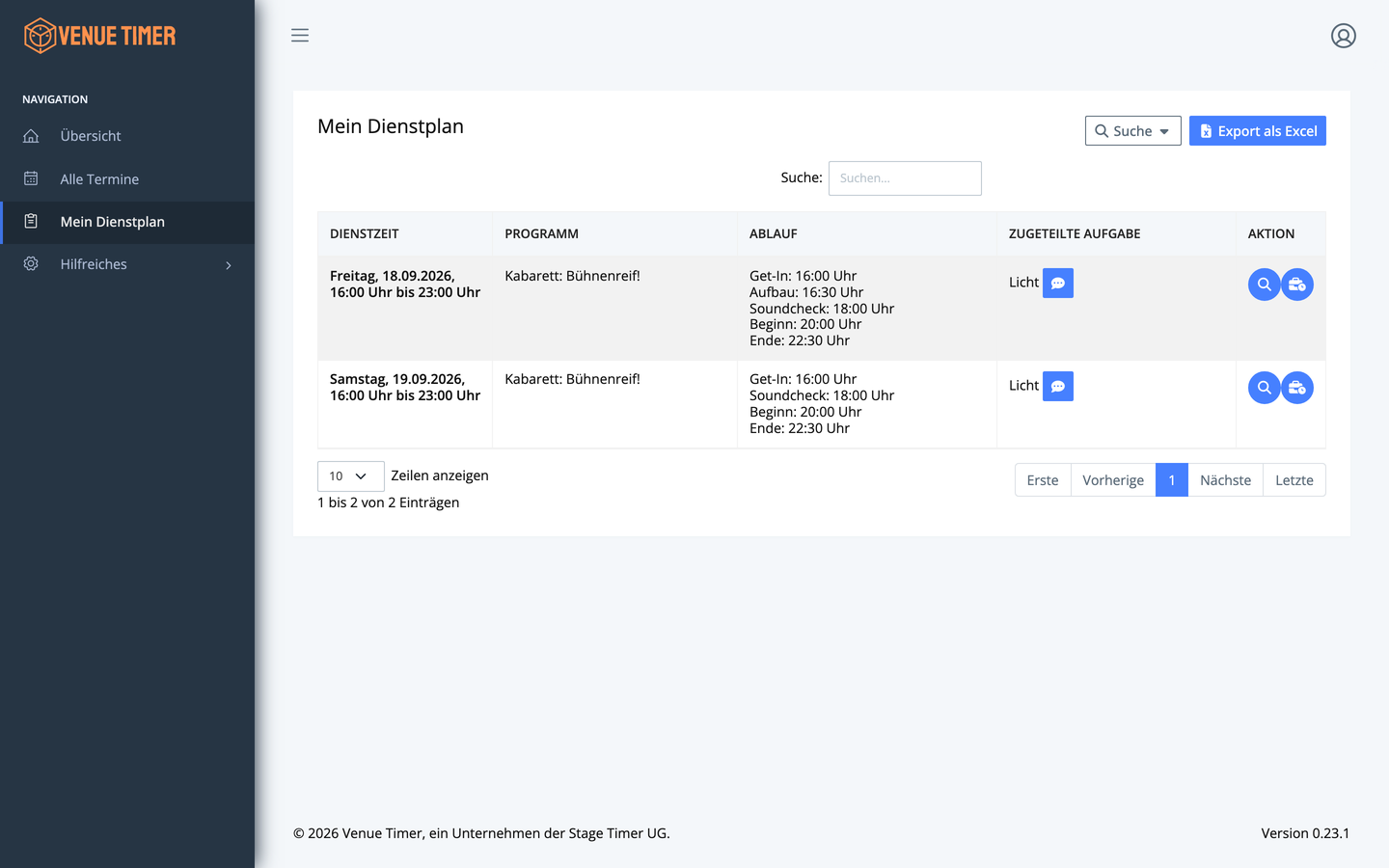Toggle the hamburger sidebar menu
Screen dimensions: 1389x868
(x=300, y=36)
